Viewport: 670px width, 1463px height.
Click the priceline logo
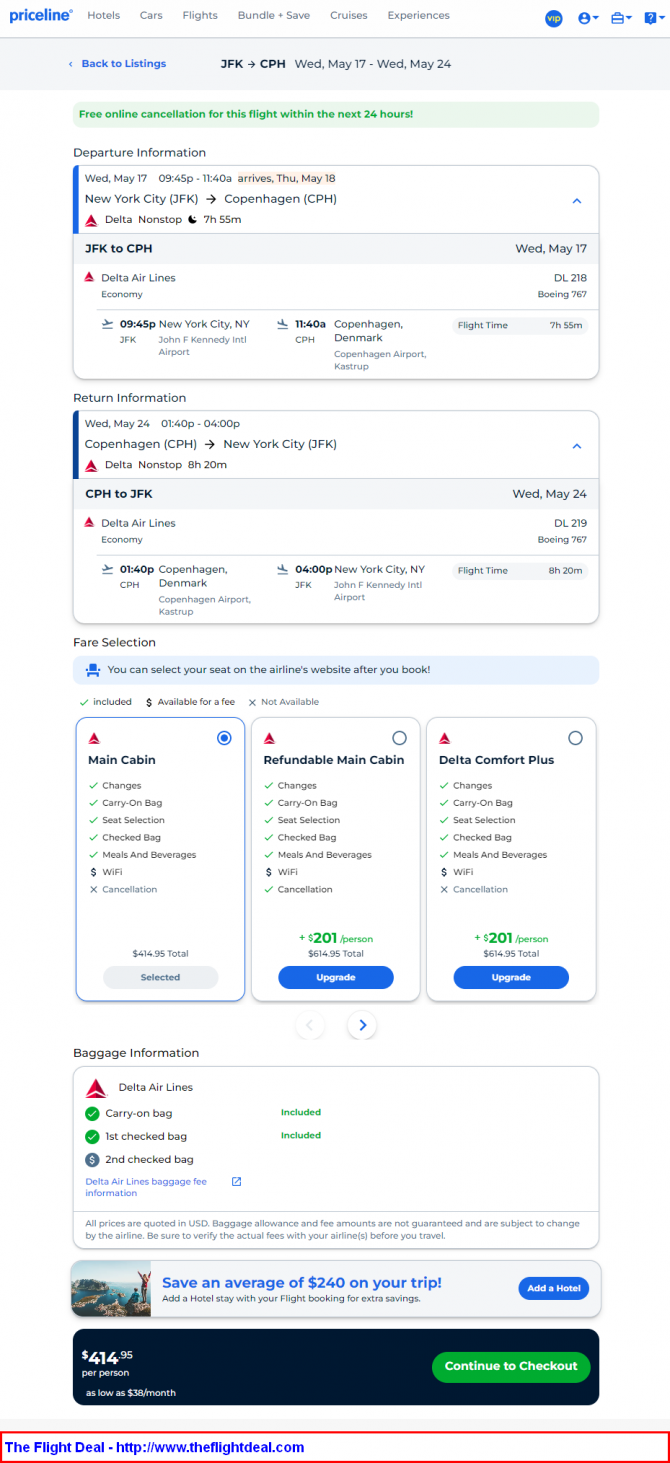pyautogui.click(x=41, y=16)
